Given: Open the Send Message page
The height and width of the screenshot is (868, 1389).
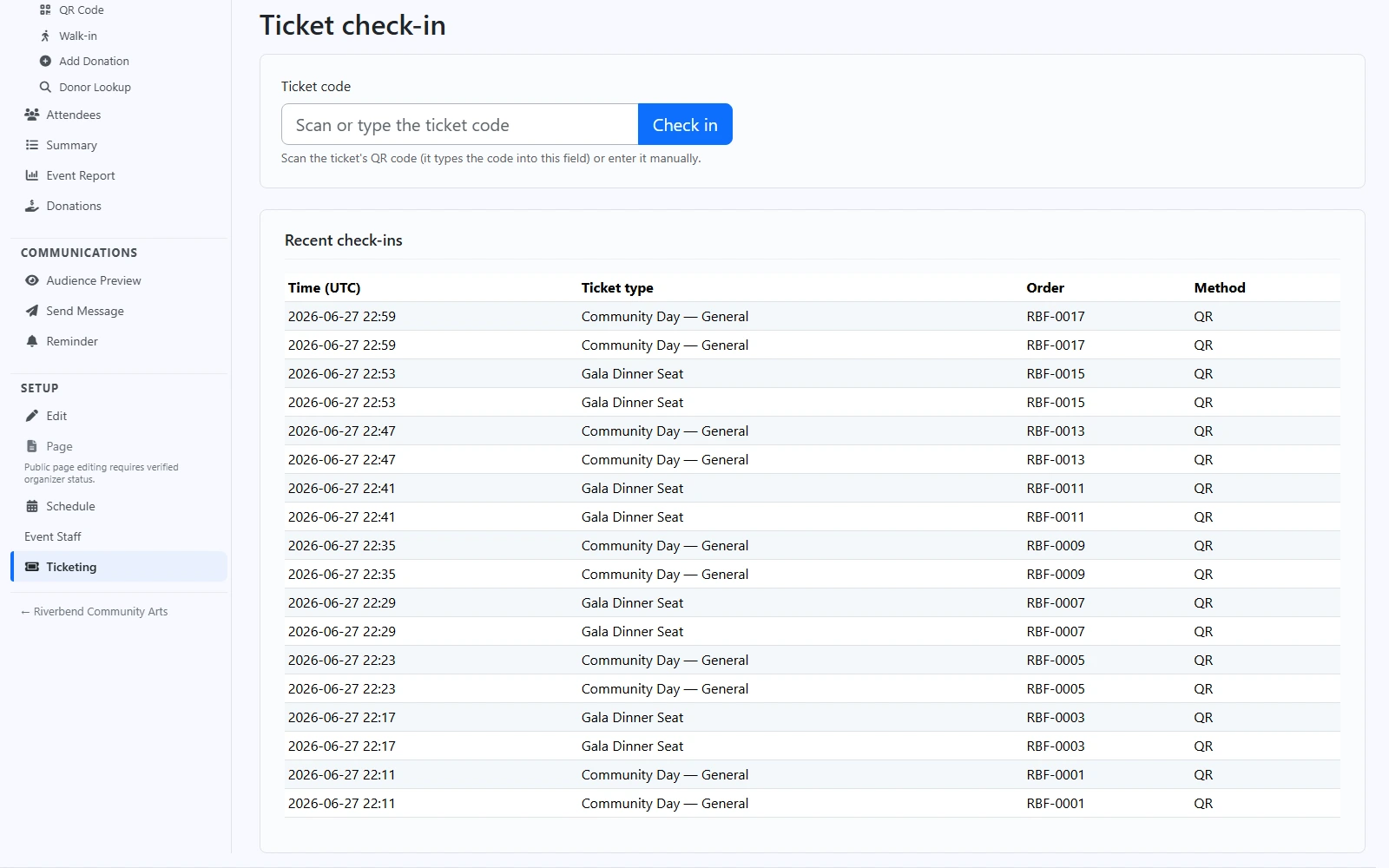Looking at the screenshot, I should pyautogui.click(x=84, y=311).
